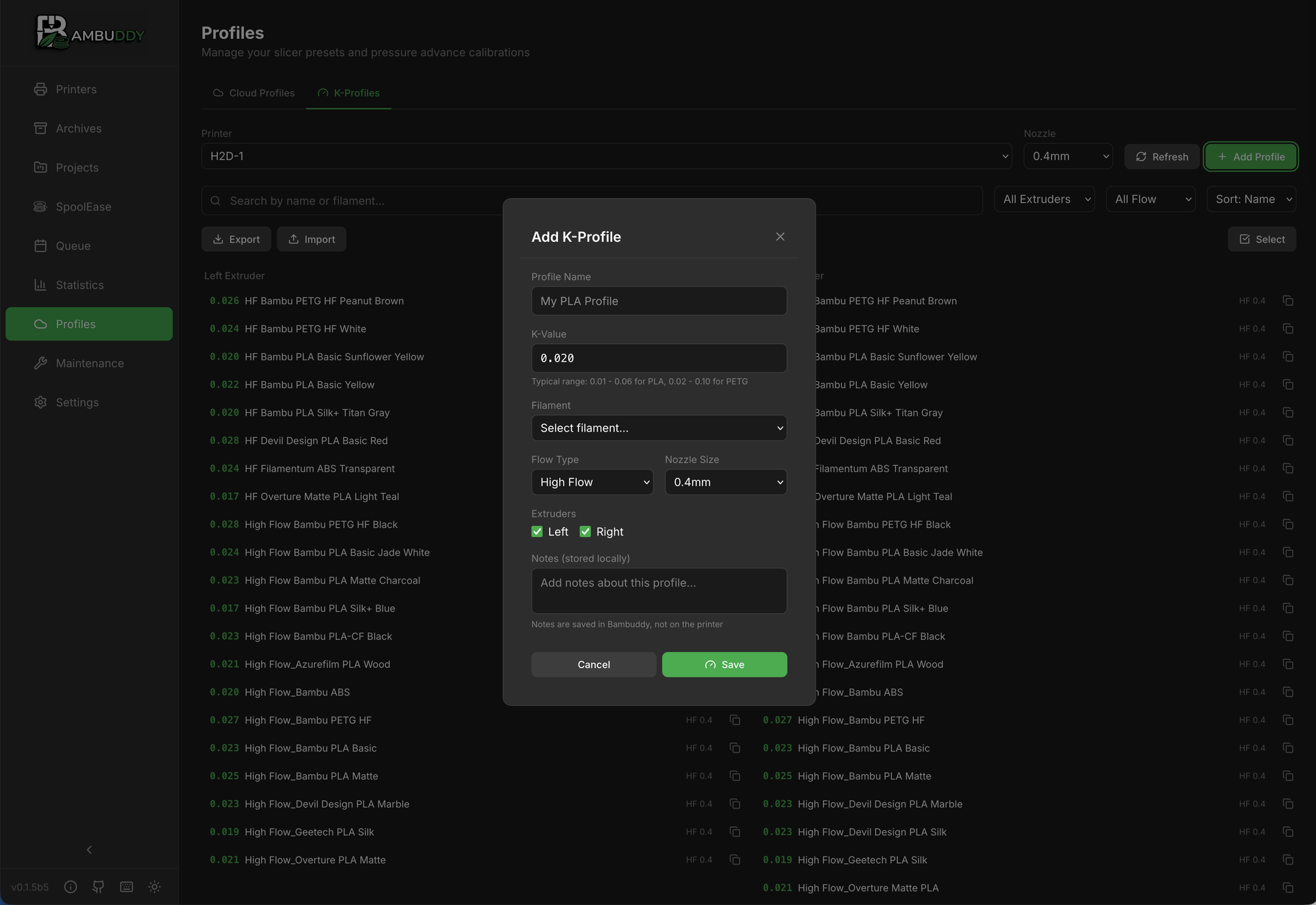Open SpoolEase from sidebar

click(x=83, y=207)
